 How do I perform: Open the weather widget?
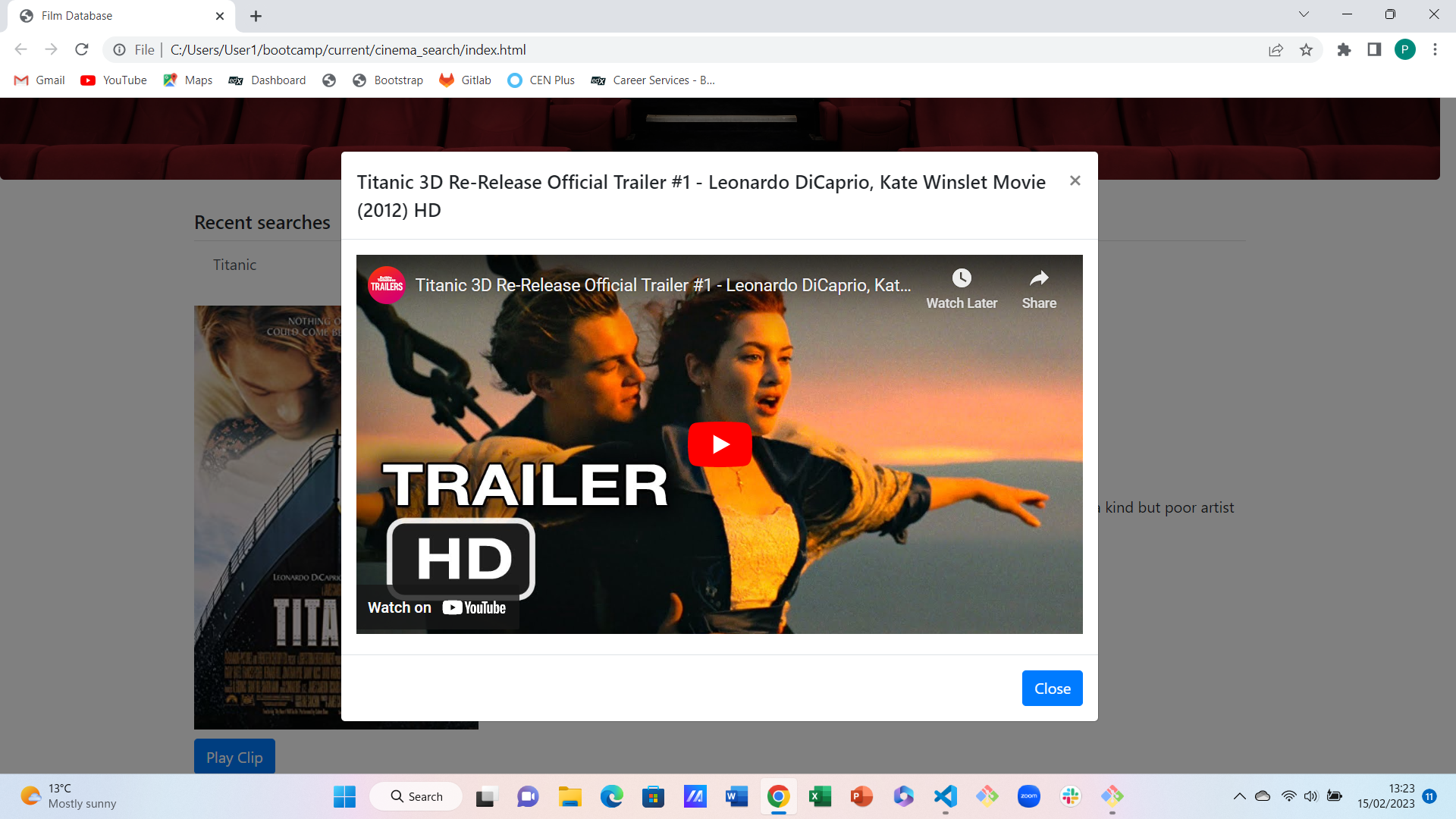tap(68, 796)
